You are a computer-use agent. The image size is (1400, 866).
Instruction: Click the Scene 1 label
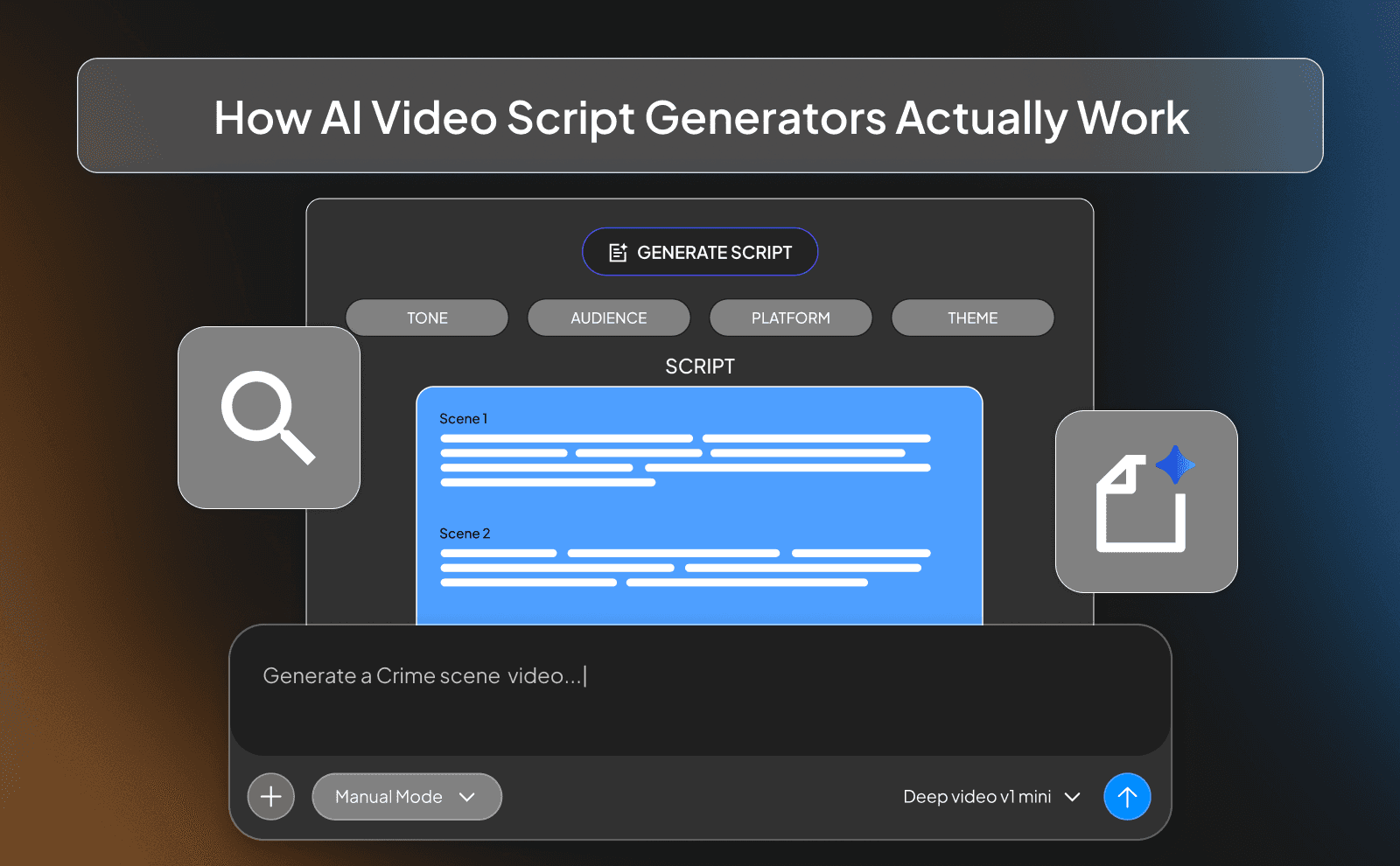pyautogui.click(x=463, y=419)
